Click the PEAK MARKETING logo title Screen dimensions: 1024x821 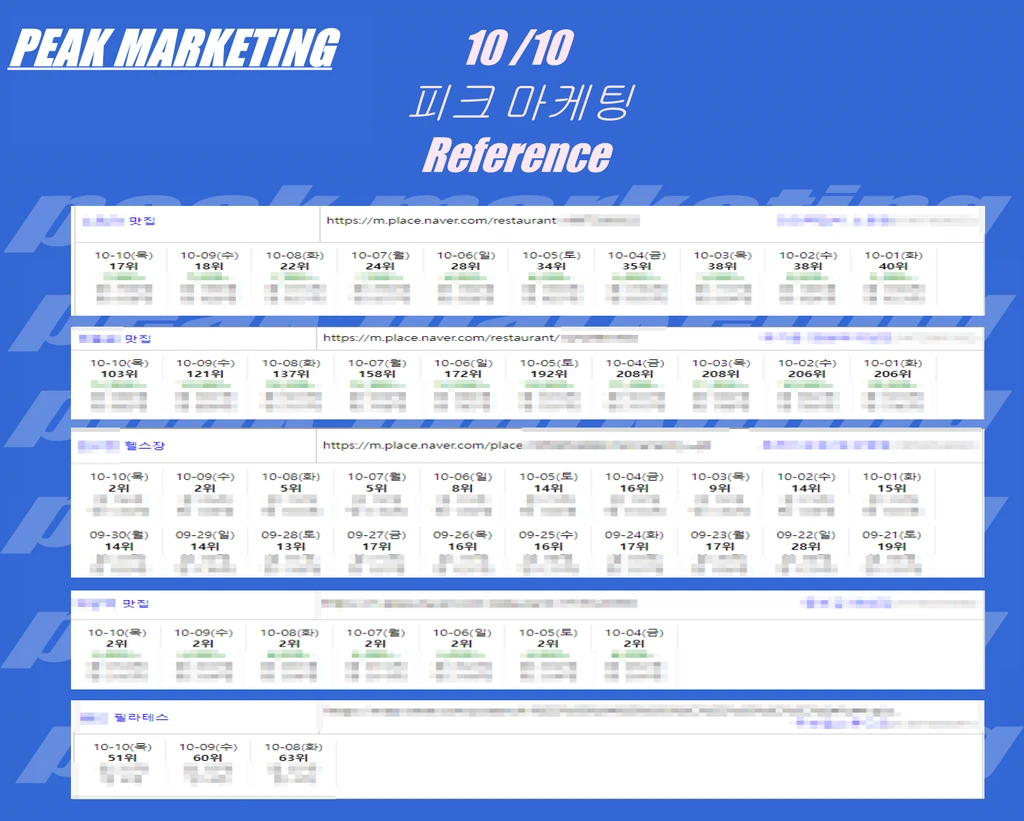173,49
